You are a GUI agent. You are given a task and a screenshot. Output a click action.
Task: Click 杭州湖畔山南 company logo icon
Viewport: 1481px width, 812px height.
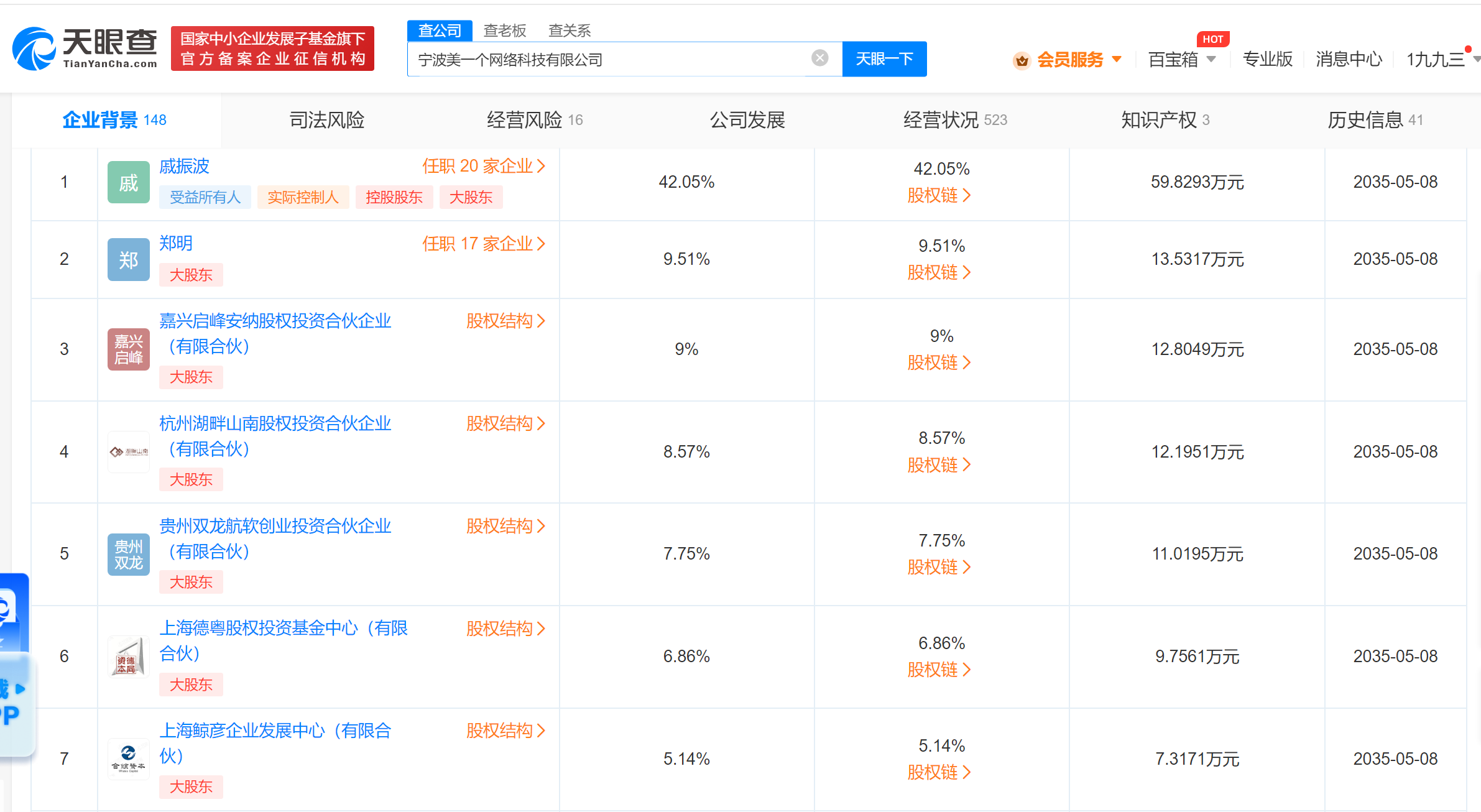click(x=128, y=452)
